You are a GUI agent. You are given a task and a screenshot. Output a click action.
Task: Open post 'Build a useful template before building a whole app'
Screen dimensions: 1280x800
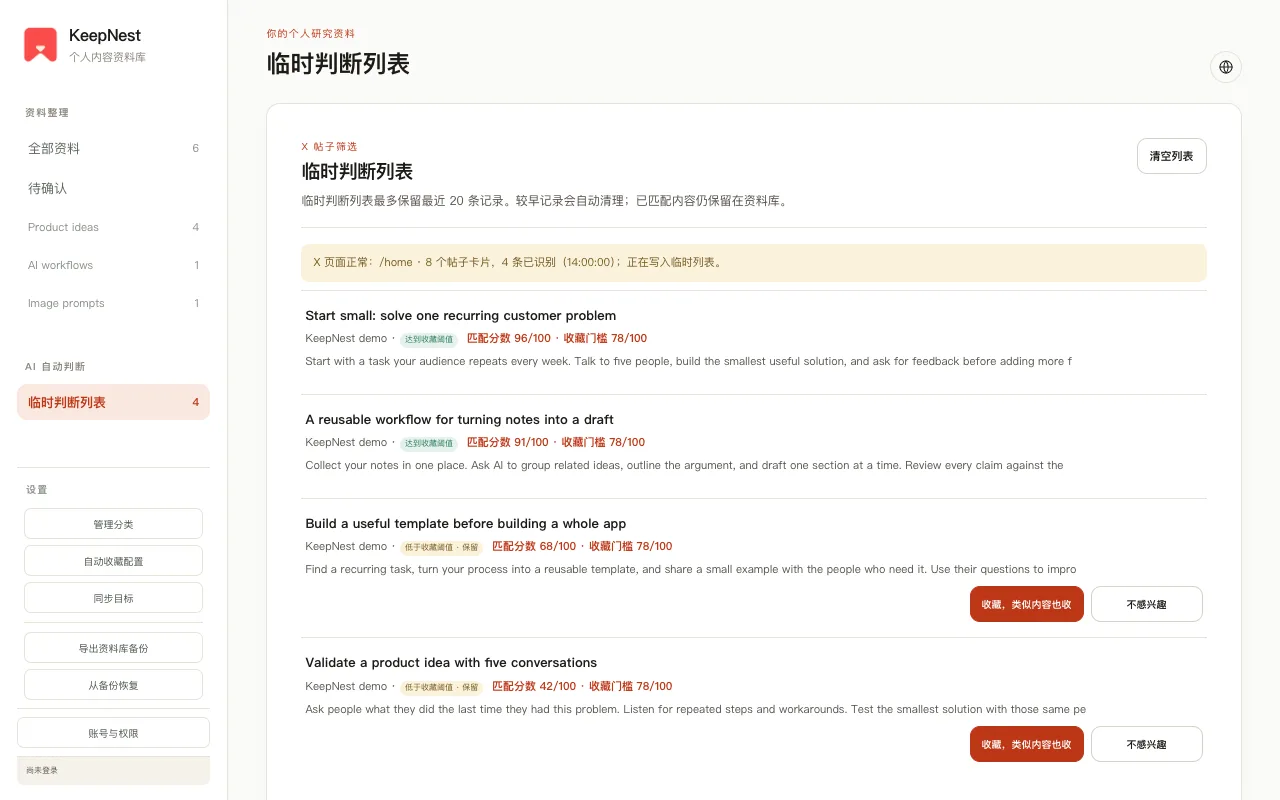pos(465,523)
